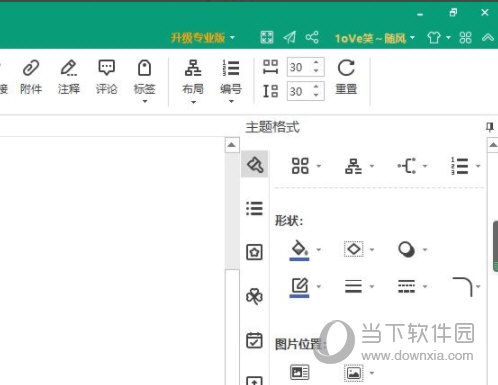Open the apps grid icon in title bar

click(x=465, y=38)
